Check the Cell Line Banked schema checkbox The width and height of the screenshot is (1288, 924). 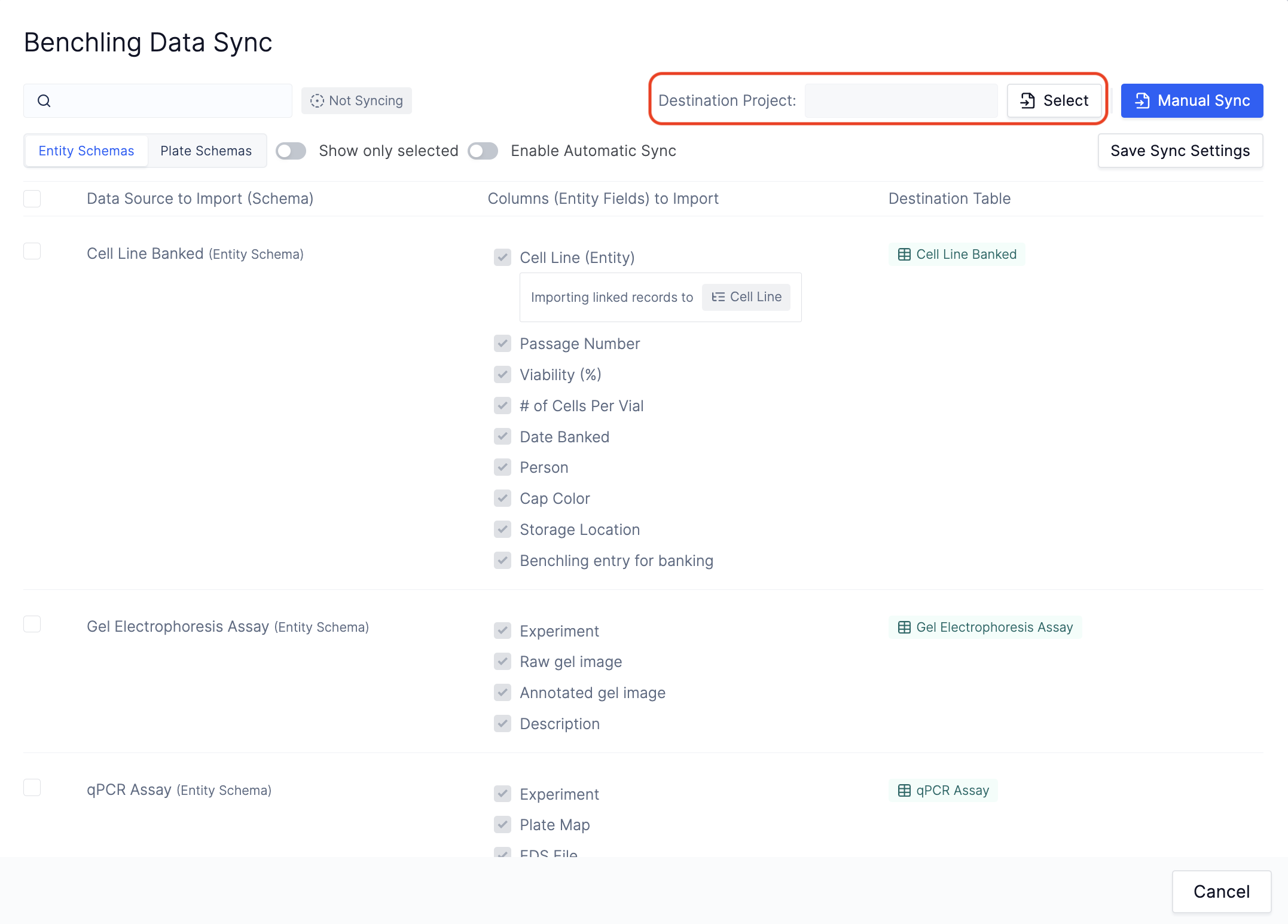pyautogui.click(x=32, y=251)
